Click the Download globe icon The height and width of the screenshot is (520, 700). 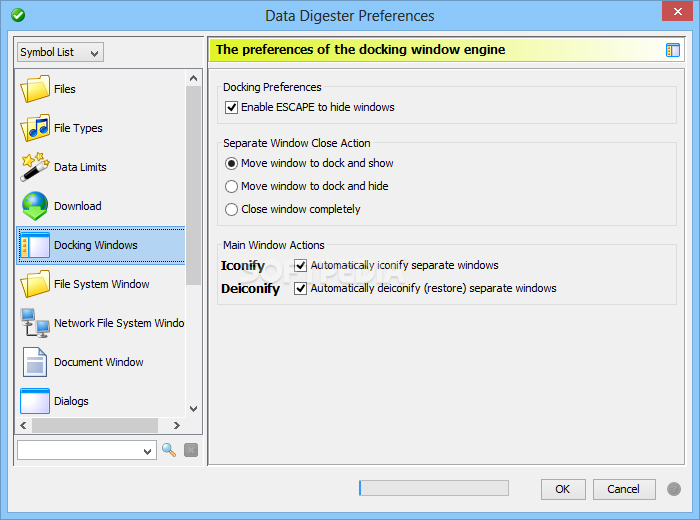click(35, 206)
